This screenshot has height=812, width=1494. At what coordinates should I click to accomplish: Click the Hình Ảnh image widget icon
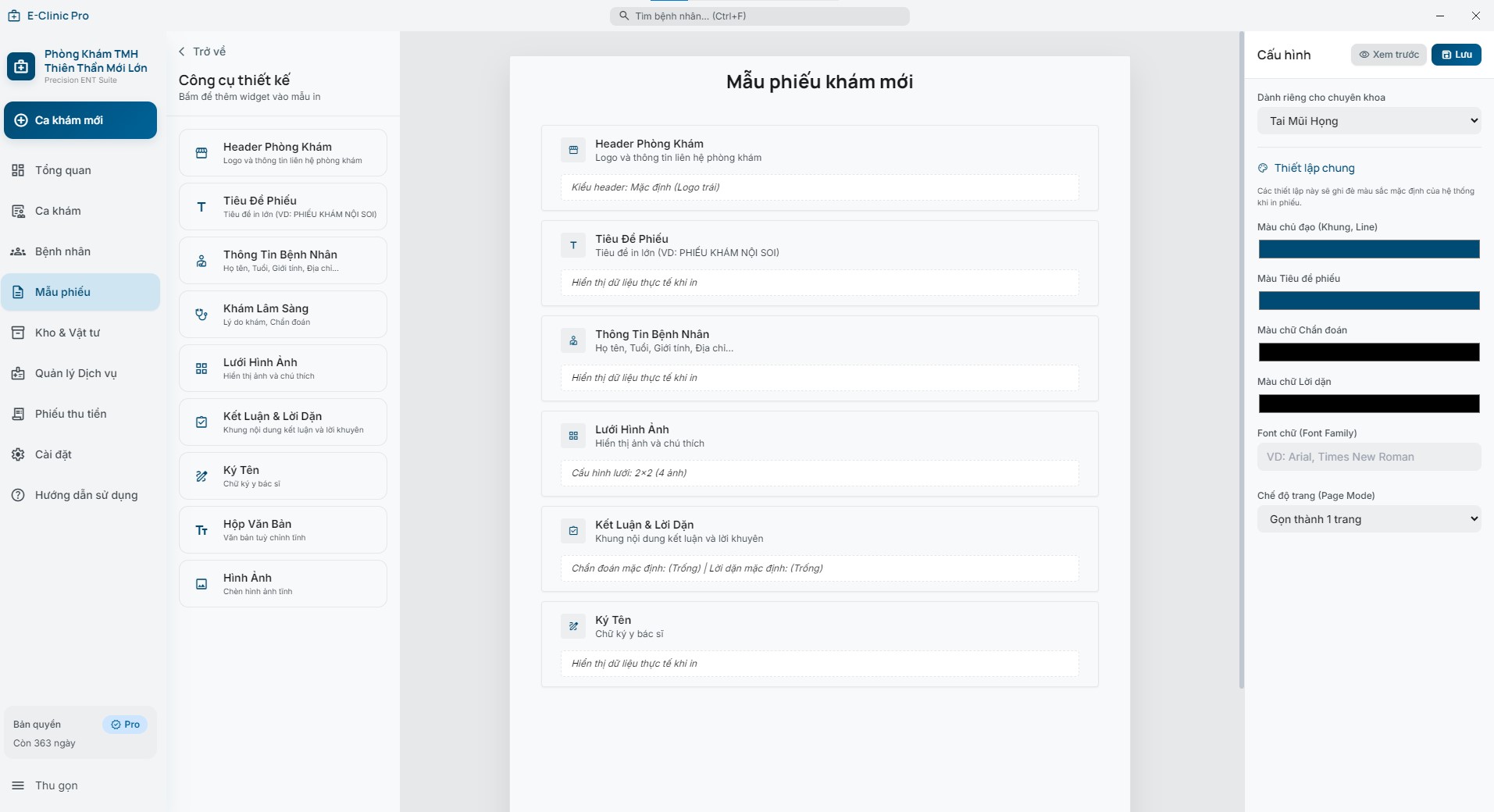(x=201, y=584)
